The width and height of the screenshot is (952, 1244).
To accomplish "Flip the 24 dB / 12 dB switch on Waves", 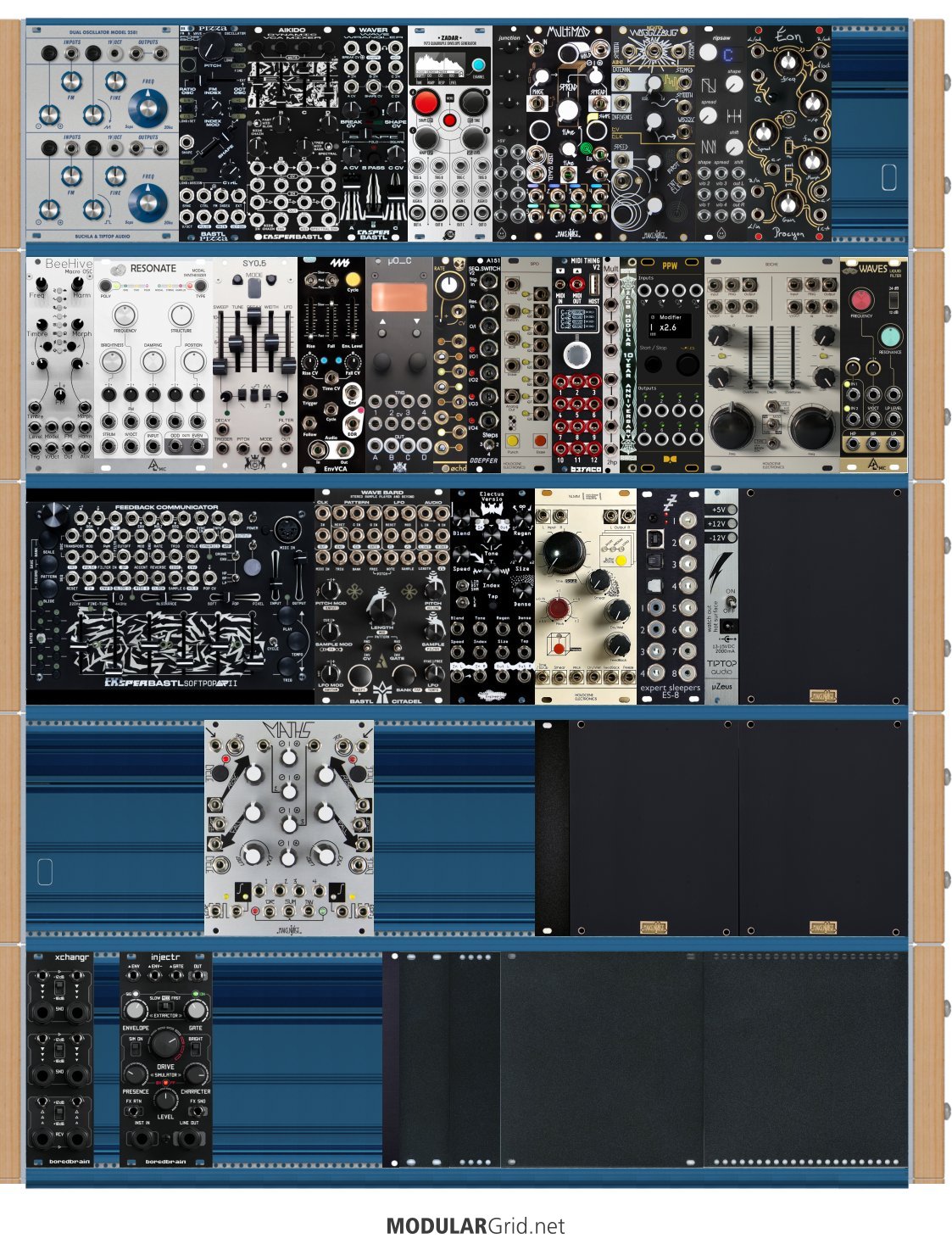I will tap(894, 300).
